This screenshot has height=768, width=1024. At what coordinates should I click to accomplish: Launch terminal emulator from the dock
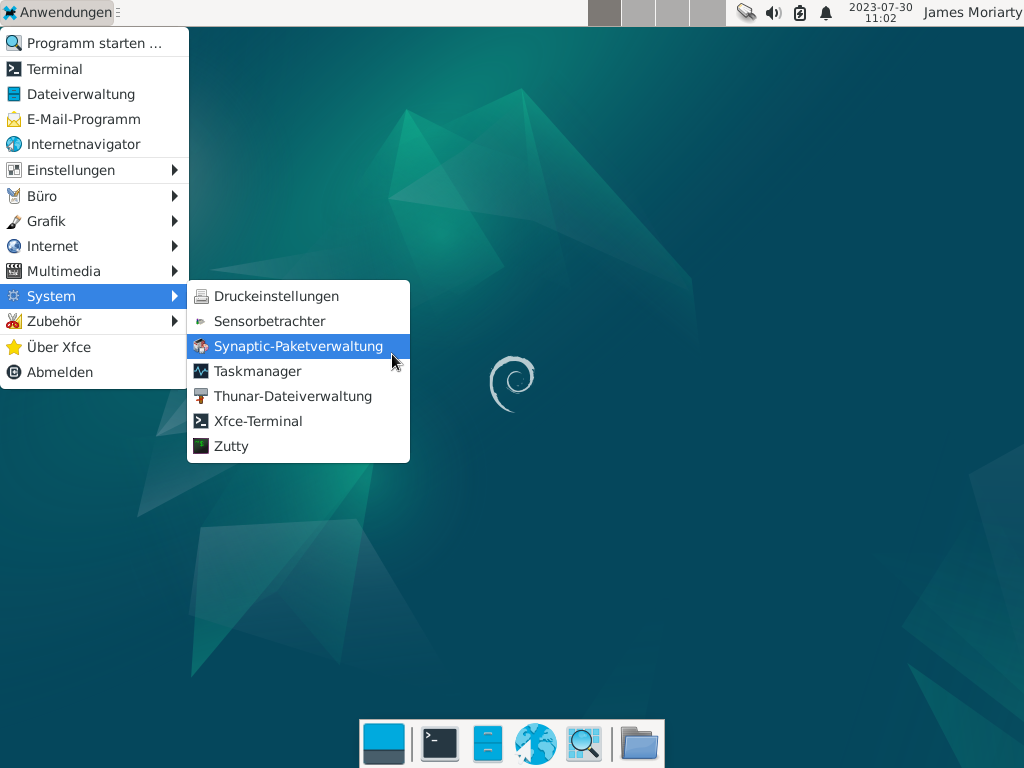click(440, 744)
